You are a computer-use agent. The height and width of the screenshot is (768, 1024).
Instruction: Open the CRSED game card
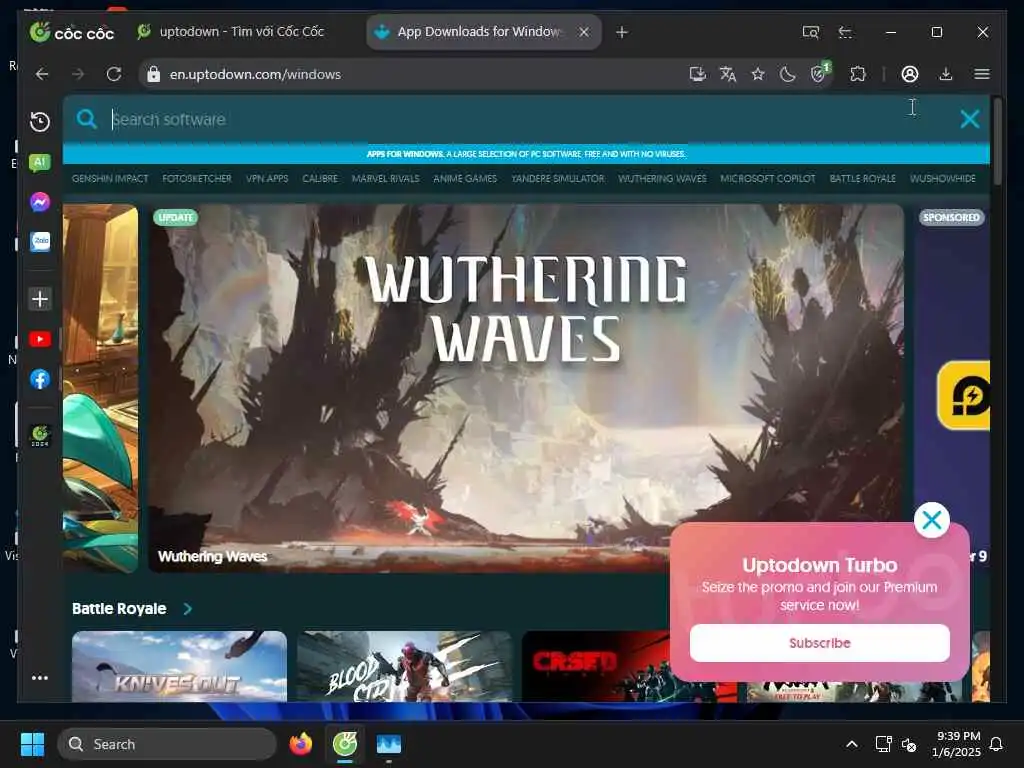[x=596, y=666]
